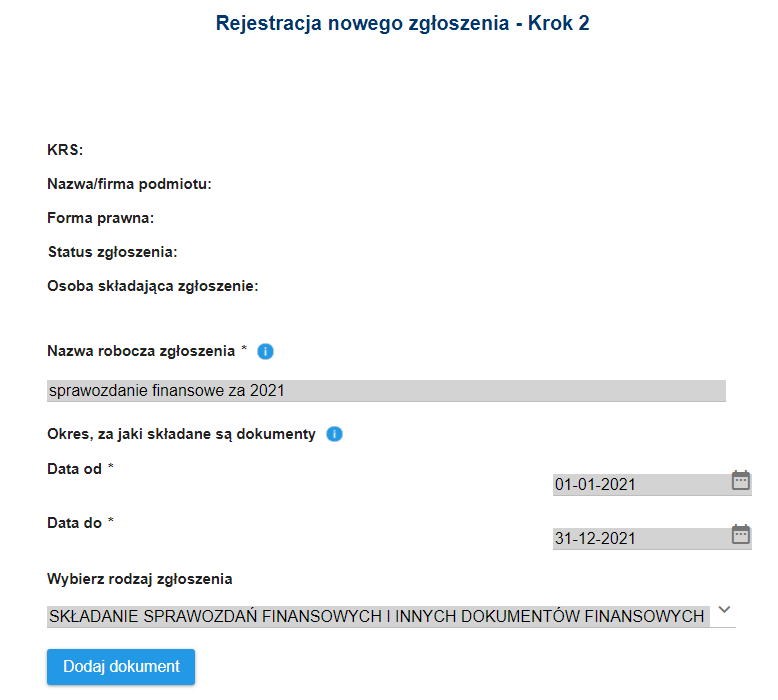Select the Nazwa/firma podmiotu label
Image resolution: width=778 pixels, height=700 pixels.
(x=129, y=184)
